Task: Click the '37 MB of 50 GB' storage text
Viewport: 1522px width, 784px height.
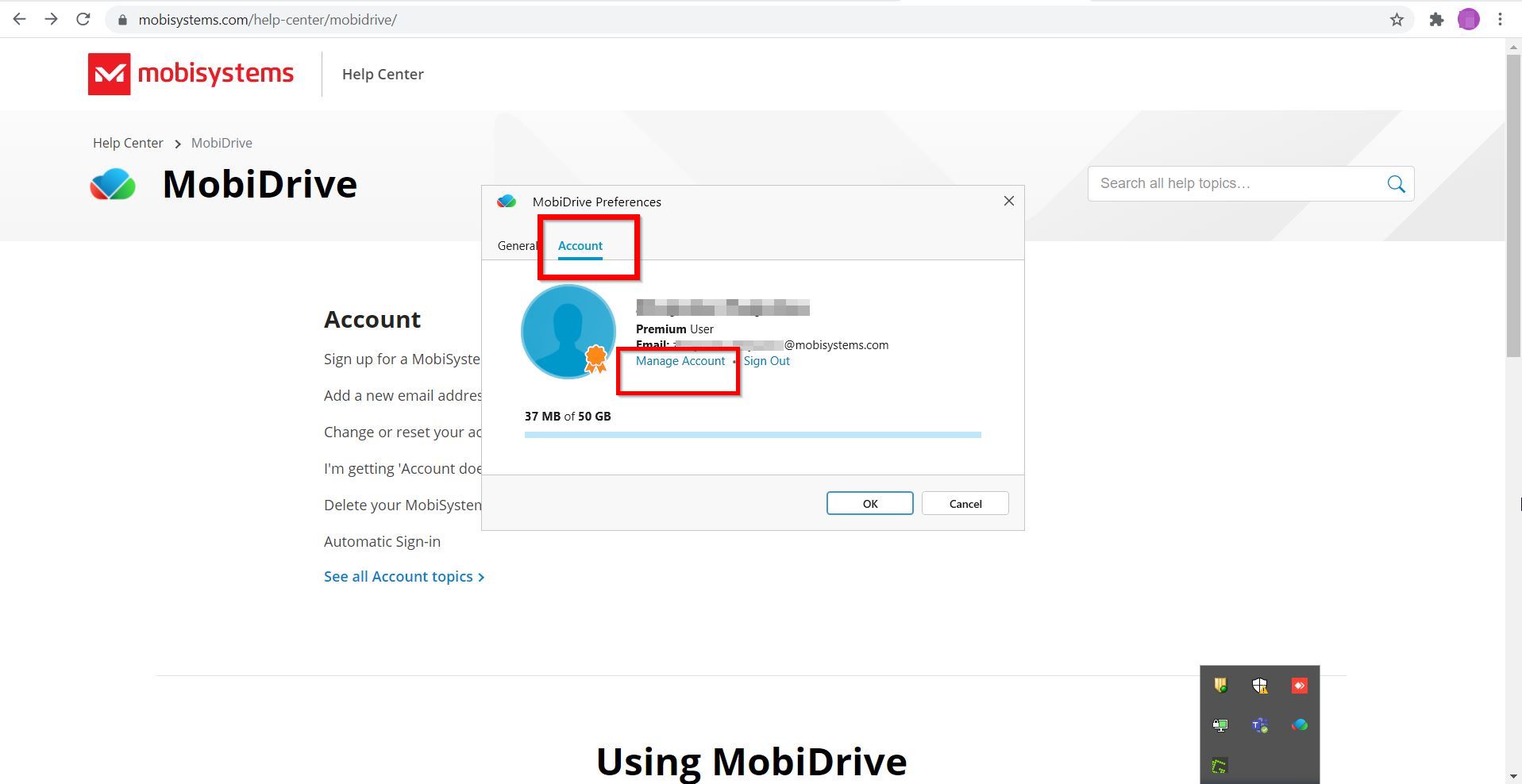Action: click(568, 417)
